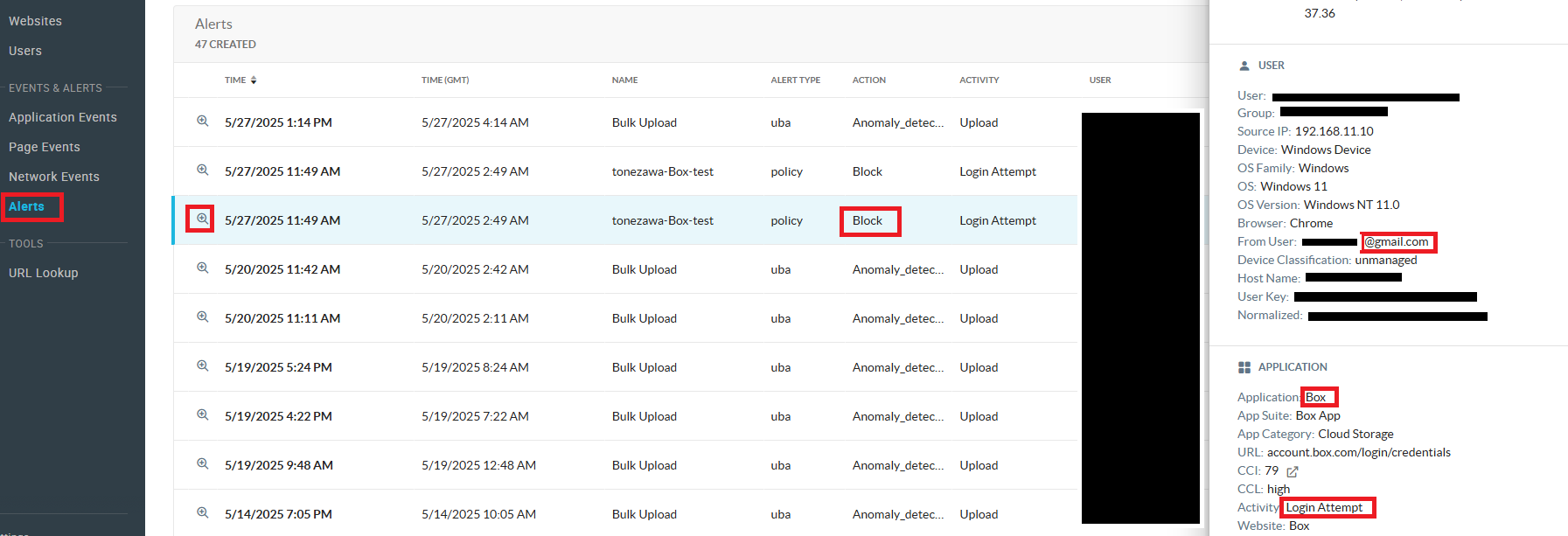Click magnifier icon for 5/20/2025 11:42 AM alert
1568x536 pixels.
click(x=202, y=268)
